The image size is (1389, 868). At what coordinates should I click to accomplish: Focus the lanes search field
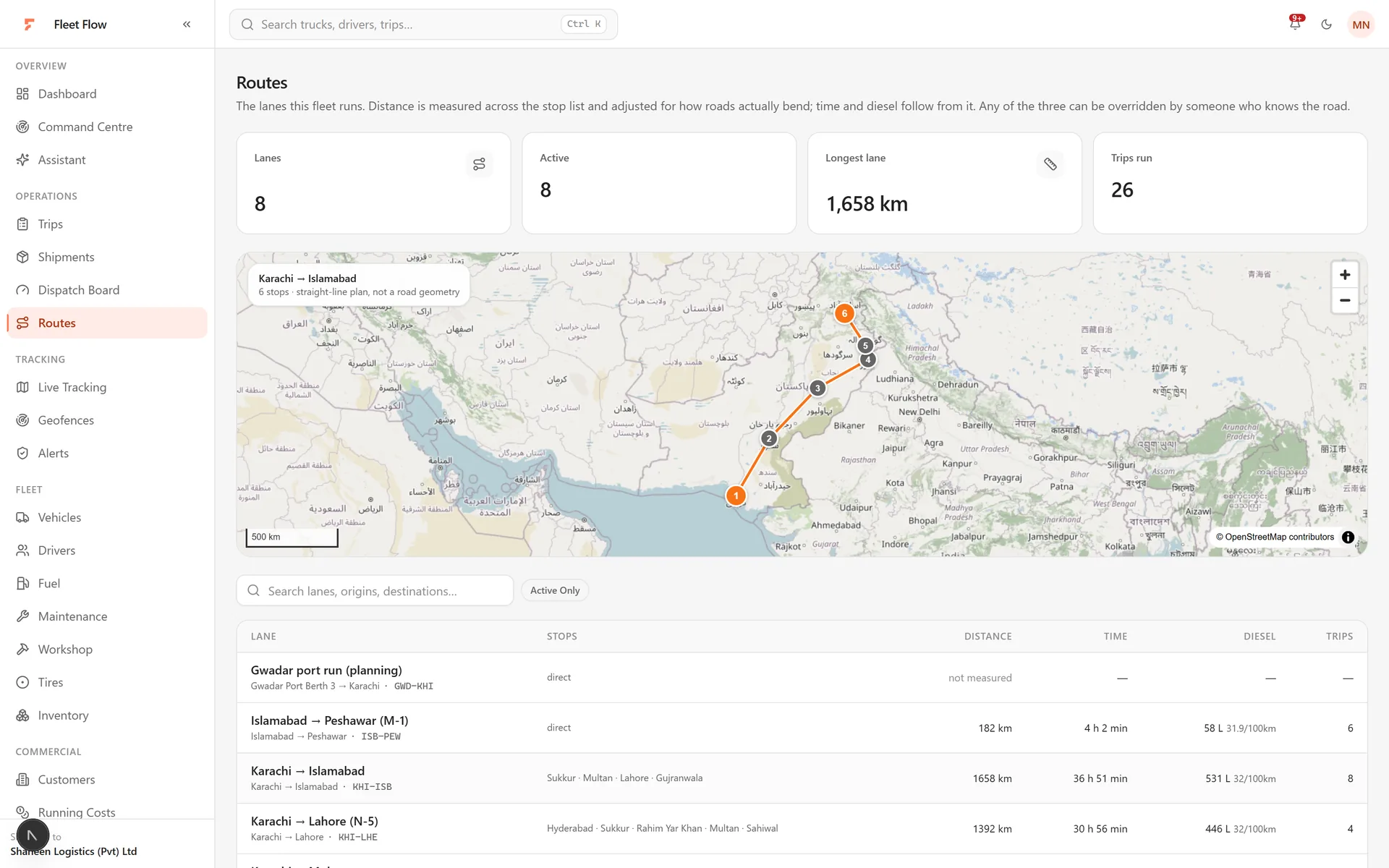(x=375, y=590)
